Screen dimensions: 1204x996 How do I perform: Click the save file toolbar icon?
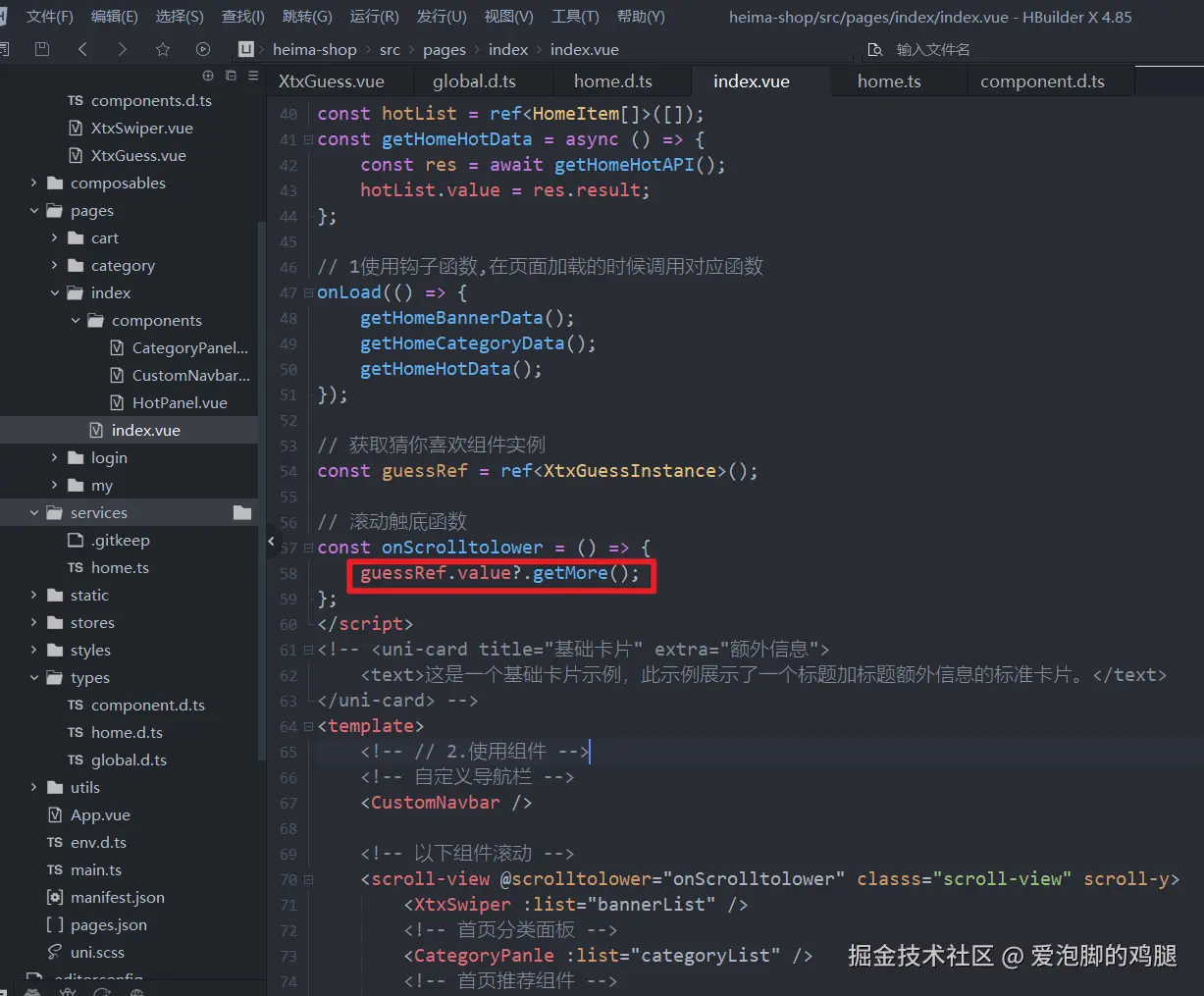[x=42, y=49]
